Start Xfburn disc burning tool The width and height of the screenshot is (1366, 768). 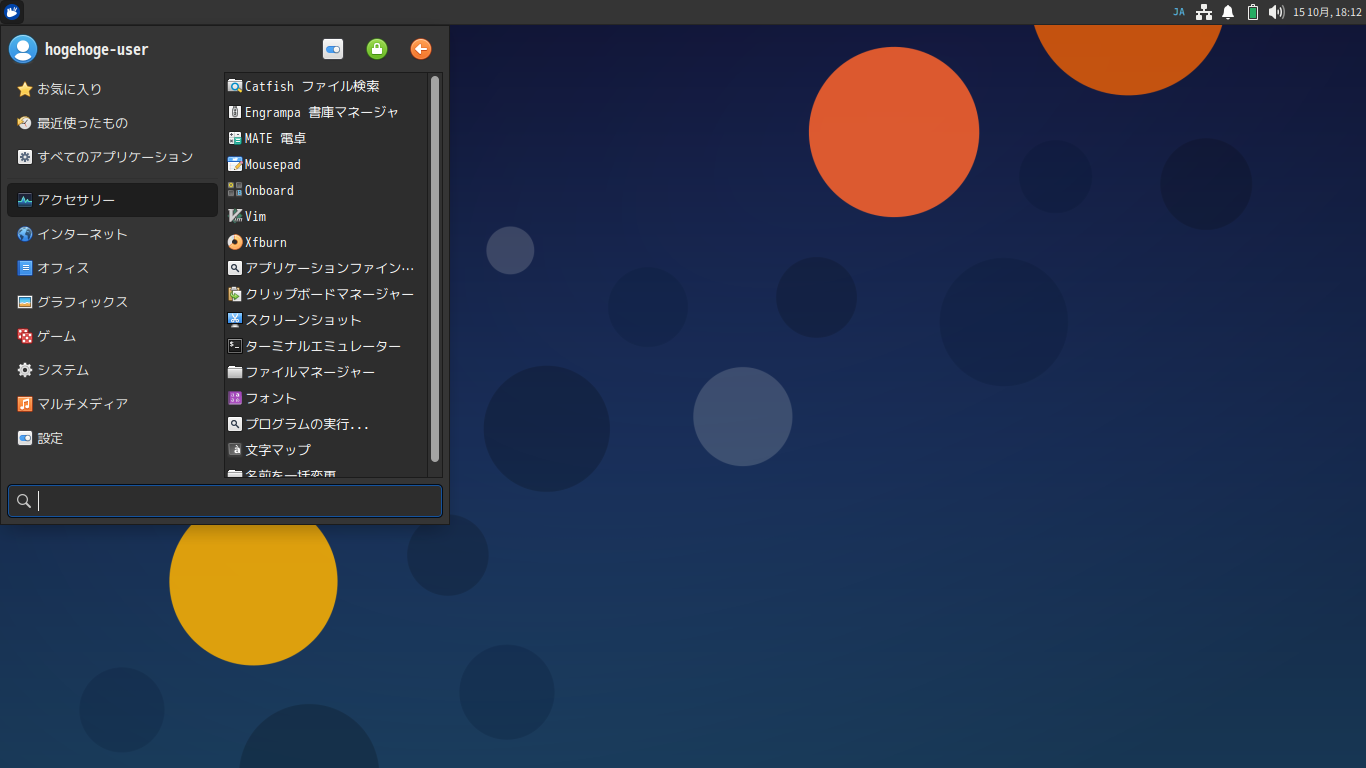265,242
